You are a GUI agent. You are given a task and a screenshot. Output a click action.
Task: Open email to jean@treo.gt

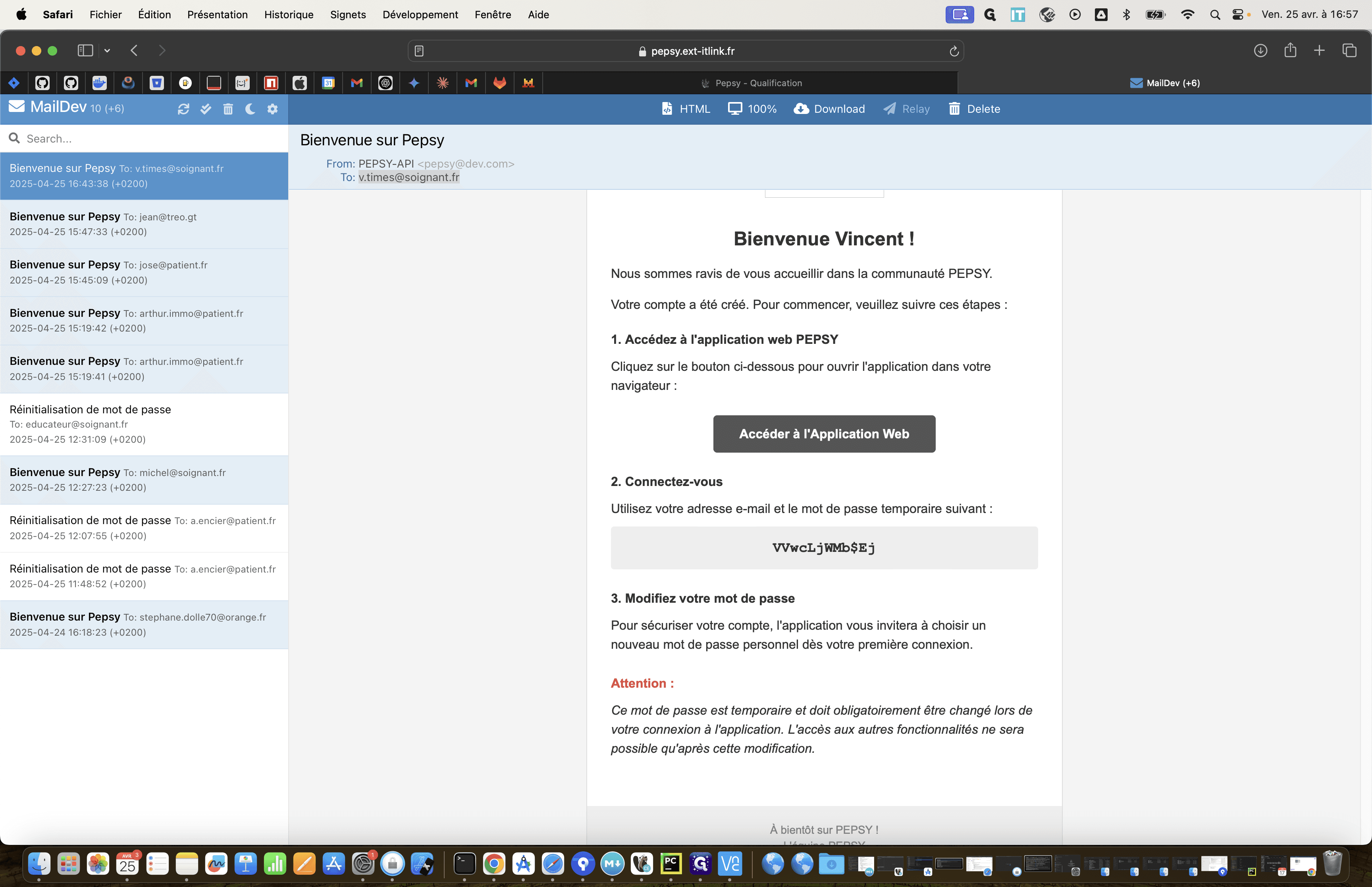click(x=144, y=224)
